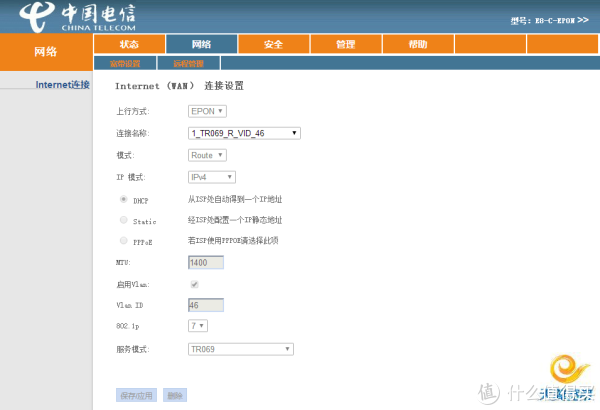Screen dimensions: 600x410
Task: Open the IP 模式 IPv4 dropdown
Action: tap(212, 177)
